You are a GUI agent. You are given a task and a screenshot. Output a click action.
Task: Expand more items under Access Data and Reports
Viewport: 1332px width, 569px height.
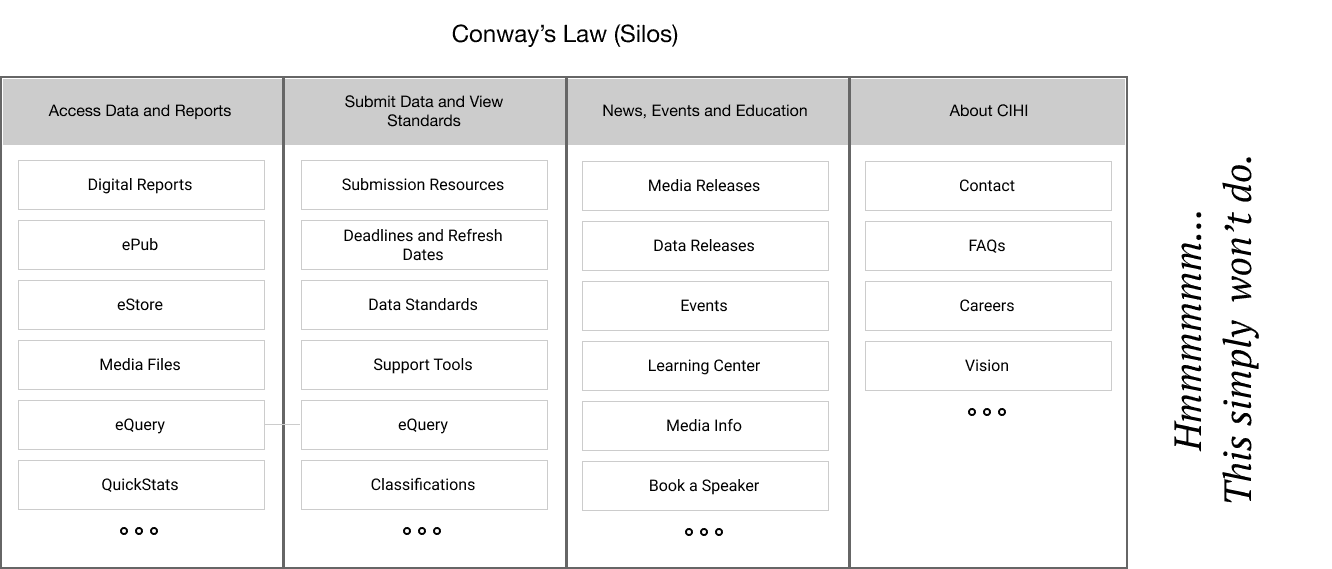tap(139, 531)
